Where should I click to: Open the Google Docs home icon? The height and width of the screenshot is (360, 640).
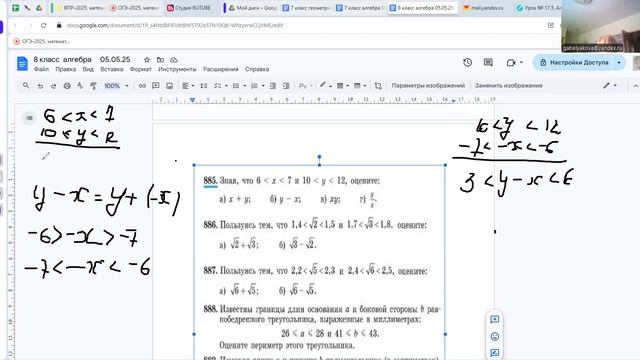pyautogui.click(x=22, y=64)
